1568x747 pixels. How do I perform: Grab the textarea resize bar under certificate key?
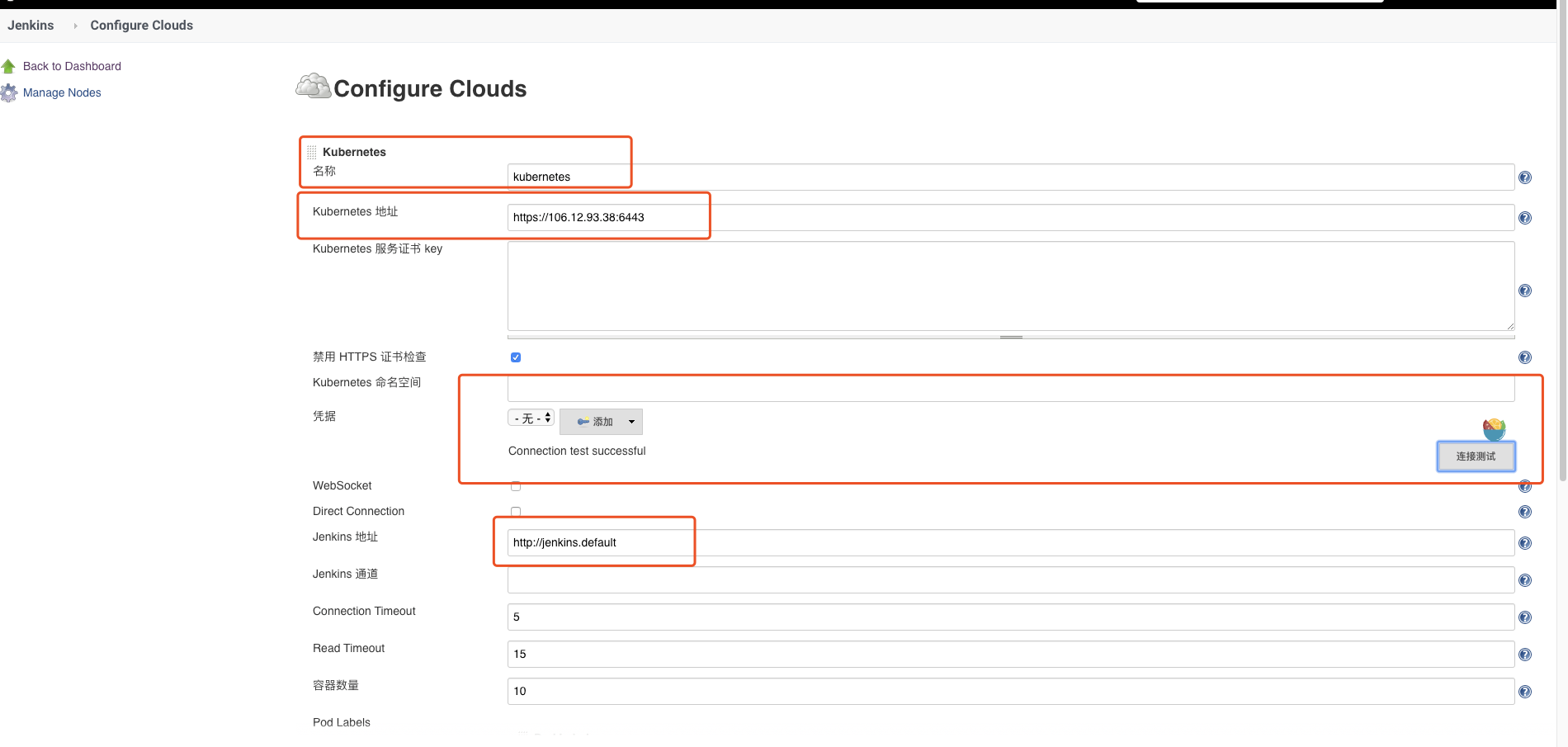[1011, 337]
